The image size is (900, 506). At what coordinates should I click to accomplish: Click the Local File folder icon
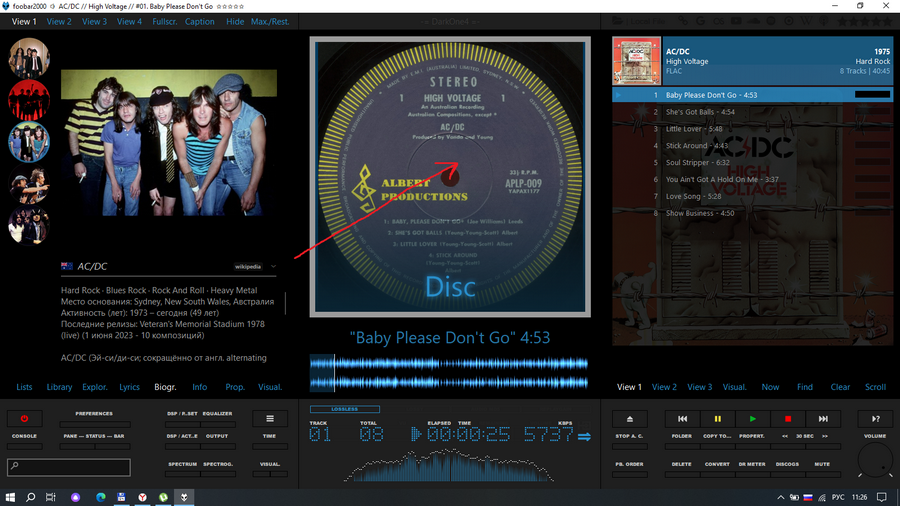point(617,21)
